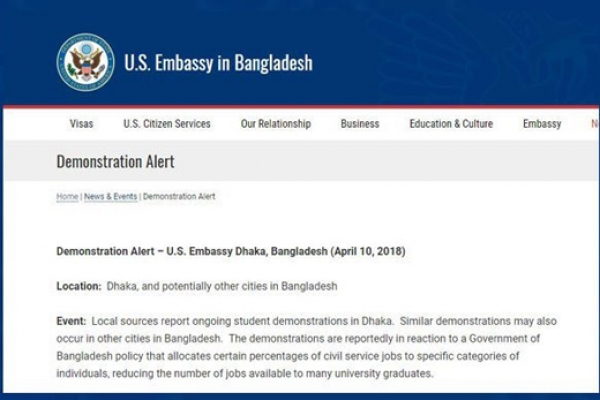Click the bold article headline dated April 10, 2018
This screenshot has width=600, height=400.
(231, 250)
